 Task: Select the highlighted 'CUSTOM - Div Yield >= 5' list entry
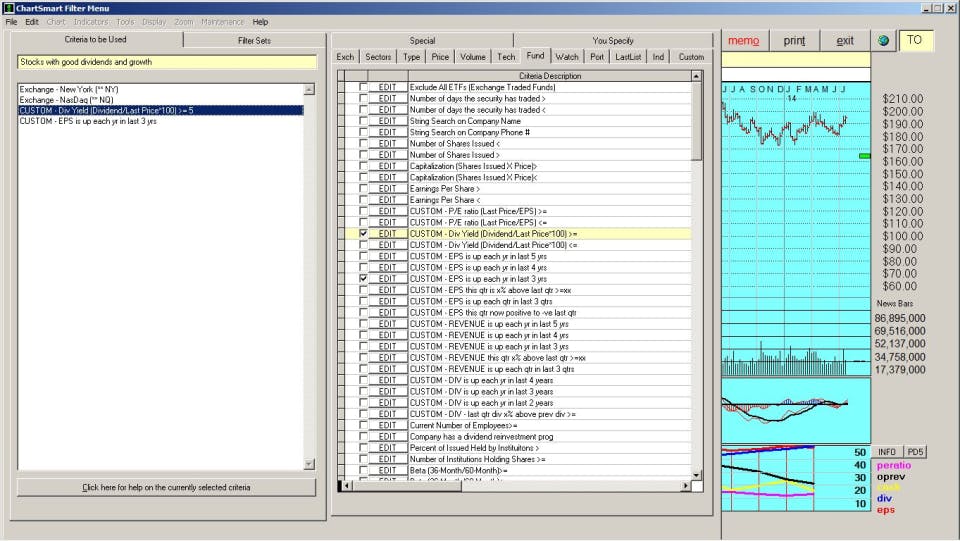click(161, 110)
